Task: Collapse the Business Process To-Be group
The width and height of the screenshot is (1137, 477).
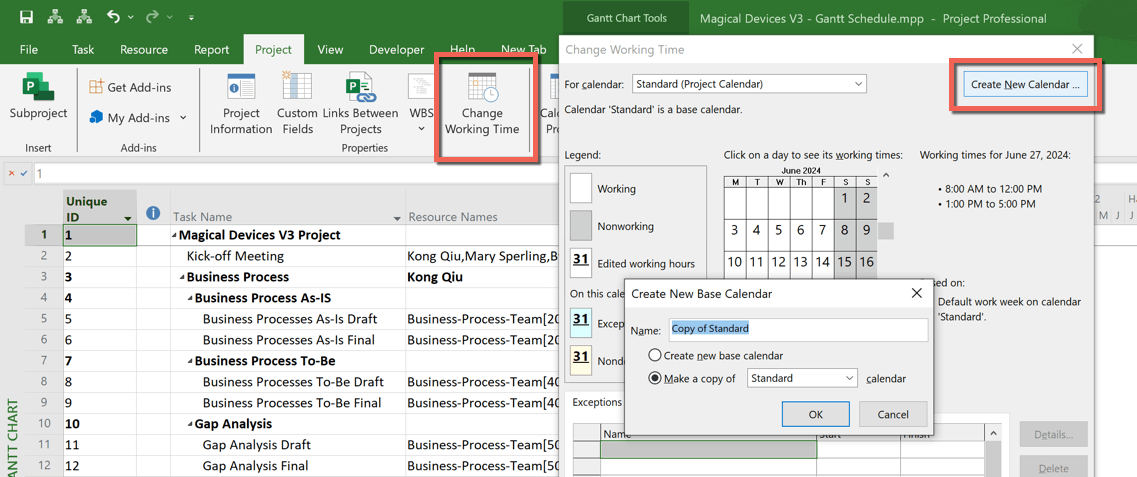Action: tap(190, 361)
